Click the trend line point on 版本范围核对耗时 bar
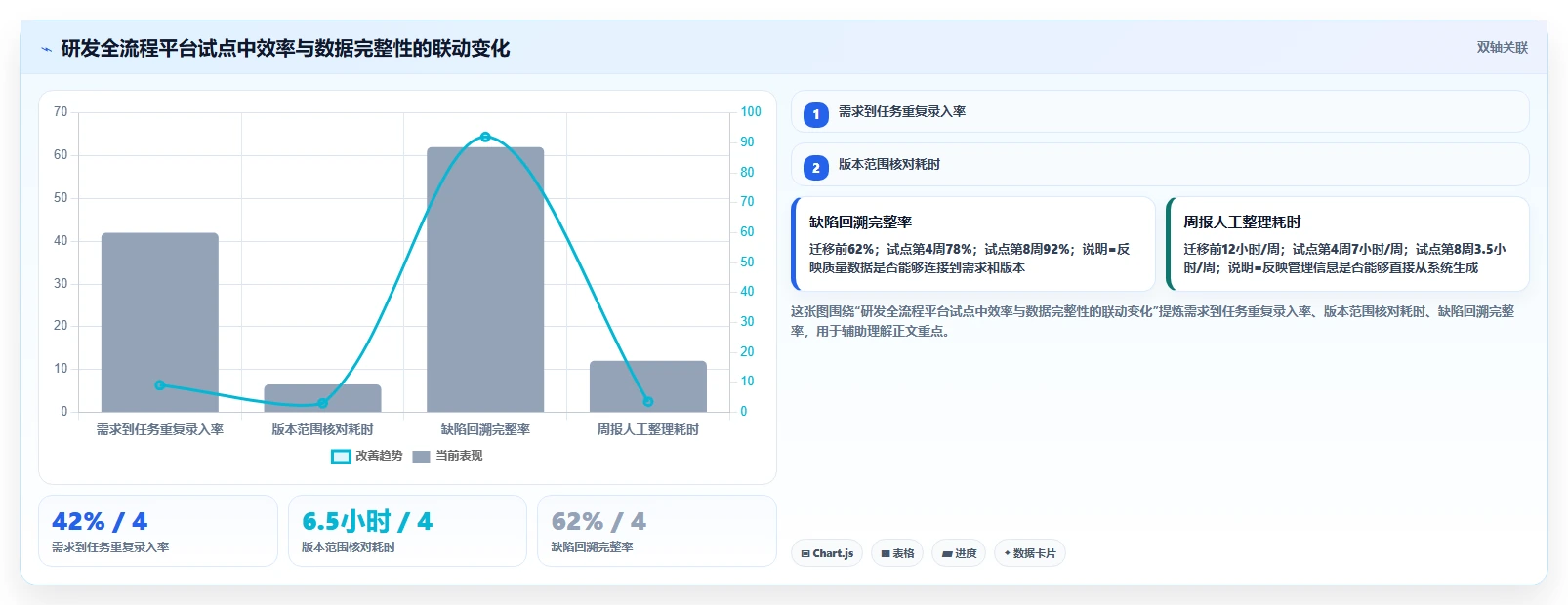This screenshot has width=1568, height=605. click(x=322, y=403)
